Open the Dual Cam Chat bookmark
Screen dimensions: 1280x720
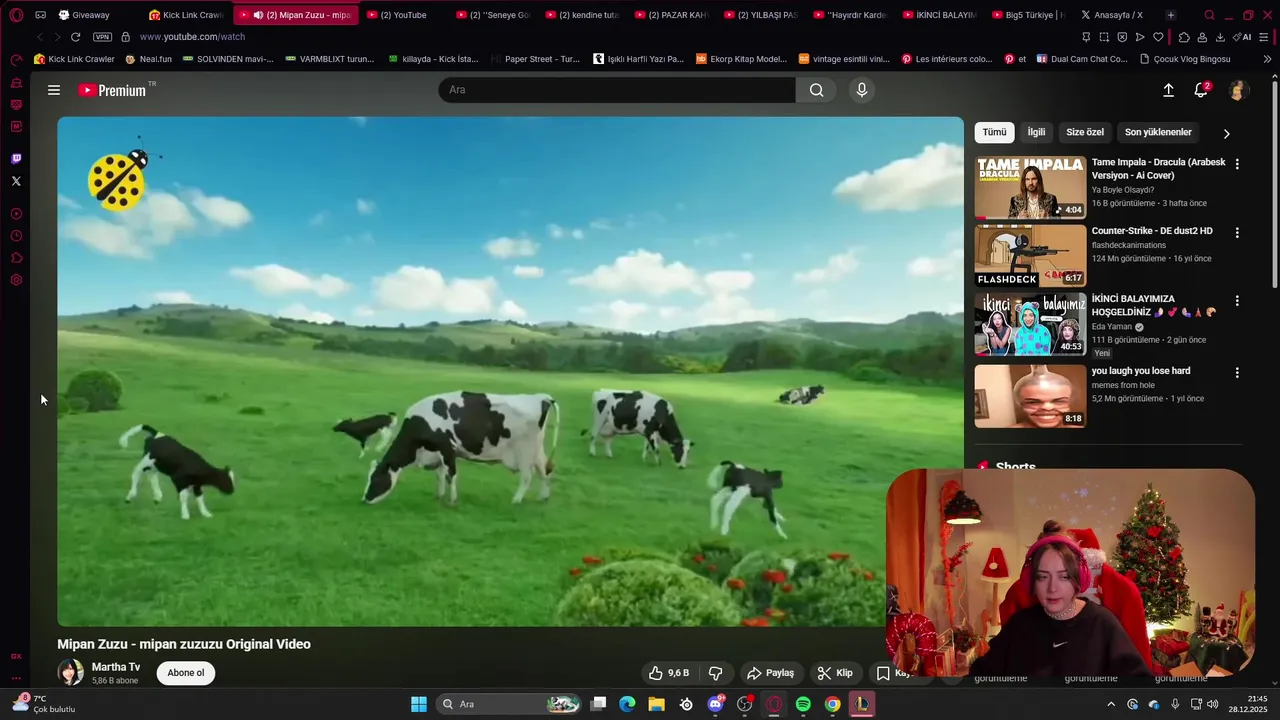tap(1083, 59)
